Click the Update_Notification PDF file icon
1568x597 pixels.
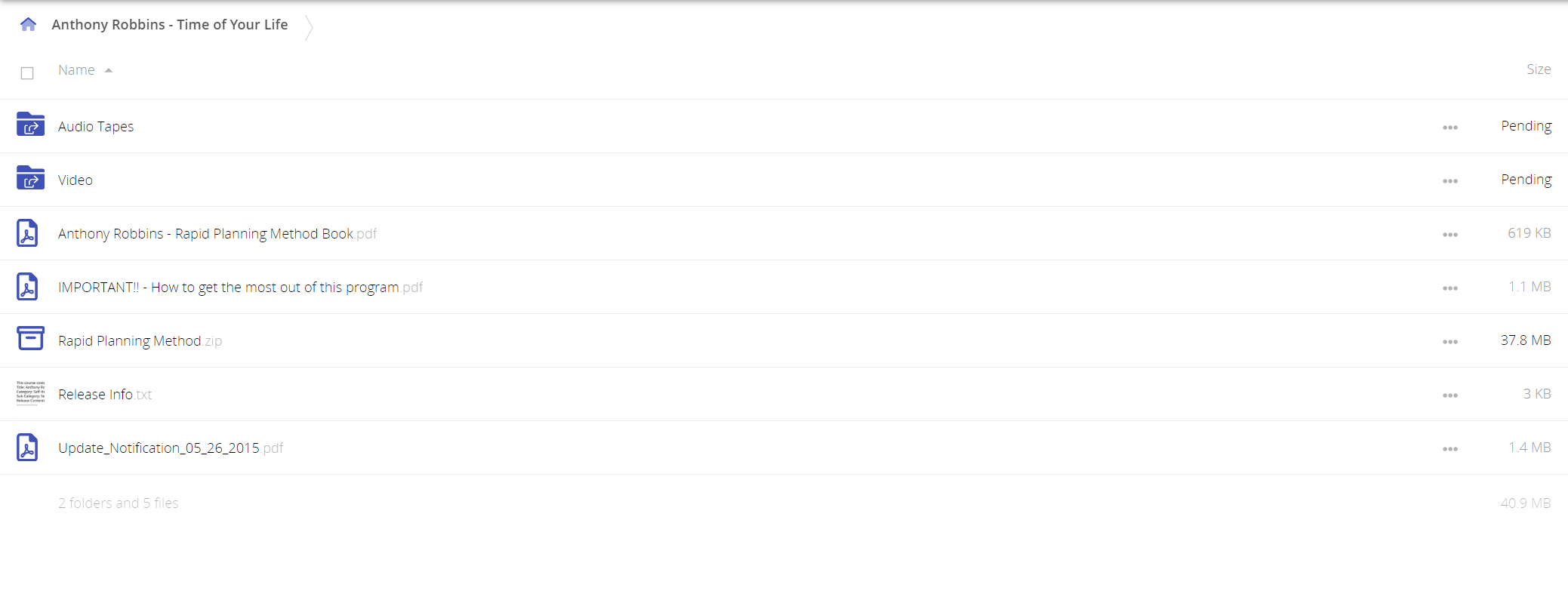click(x=27, y=448)
